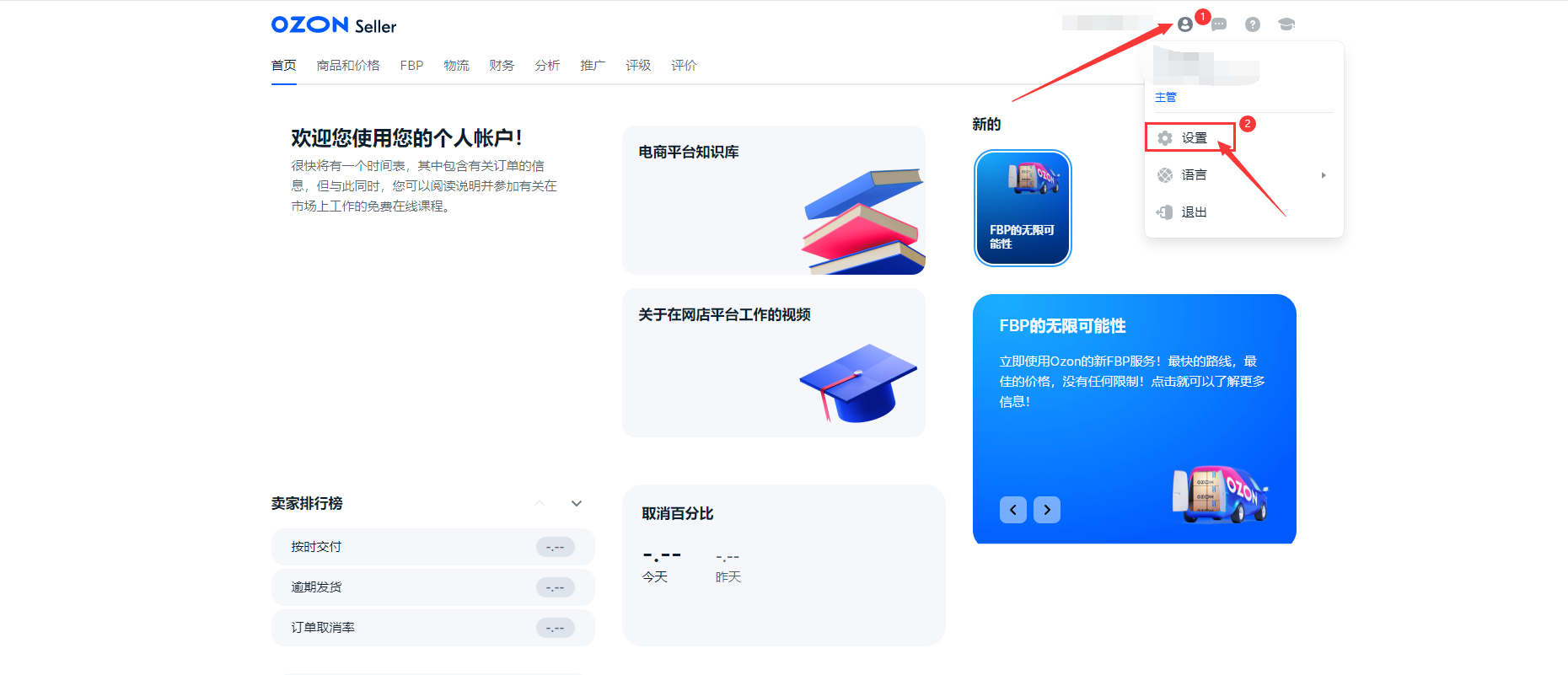Image resolution: width=1568 pixels, height=675 pixels.
Task: Go to previous banner slide
Action: pyautogui.click(x=1013, y=510)
